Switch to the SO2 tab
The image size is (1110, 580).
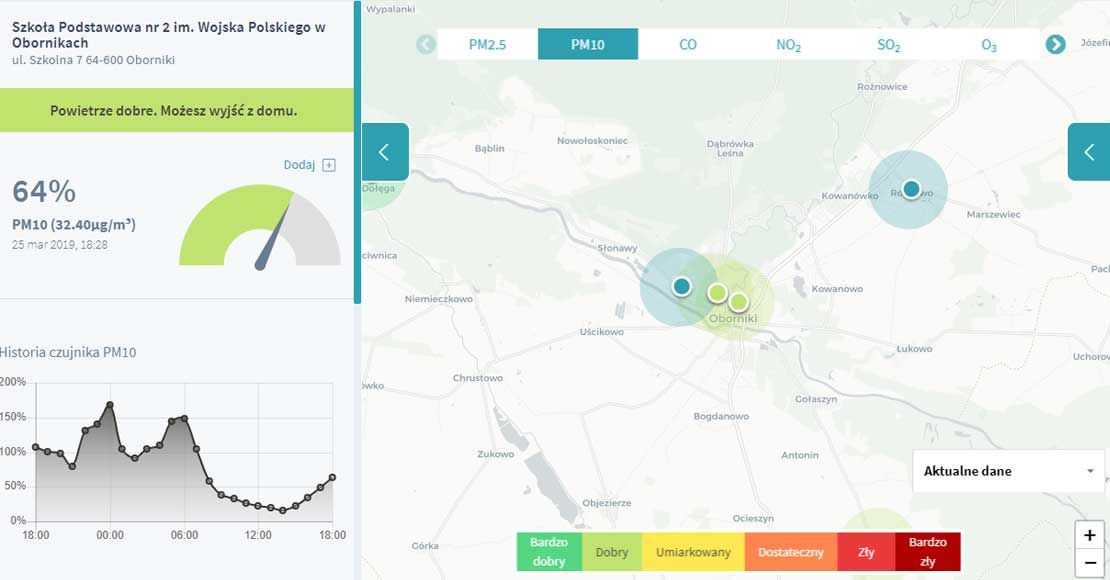click(x=888, y=44)
